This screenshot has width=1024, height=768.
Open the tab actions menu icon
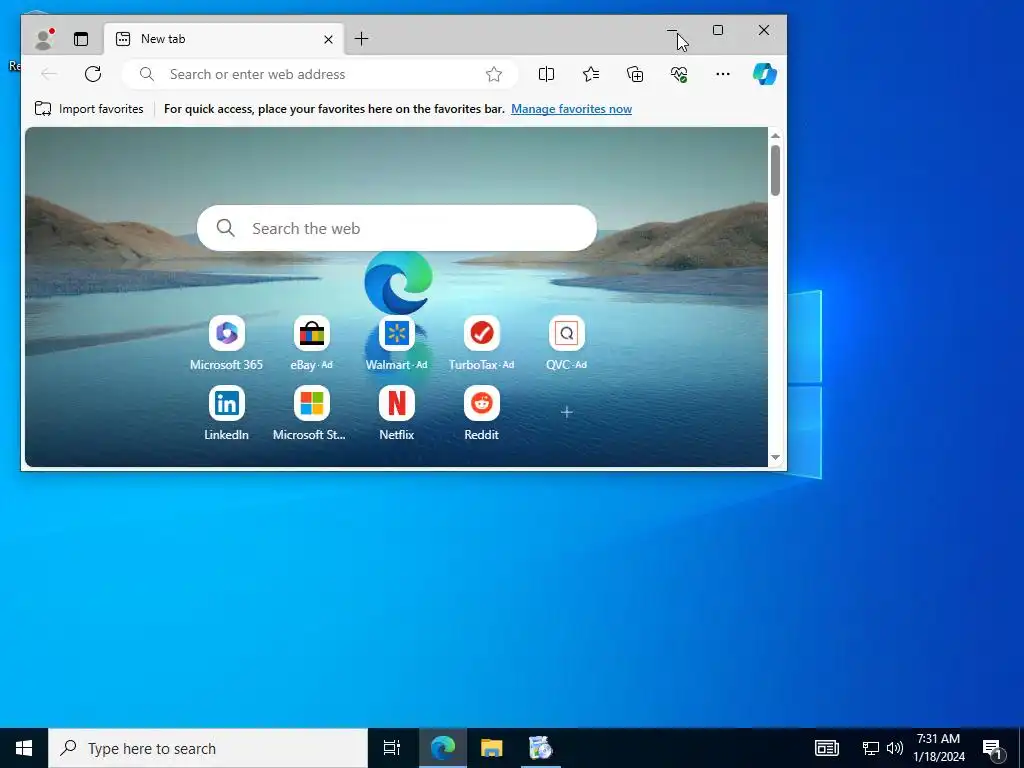(x=81, y=39)
